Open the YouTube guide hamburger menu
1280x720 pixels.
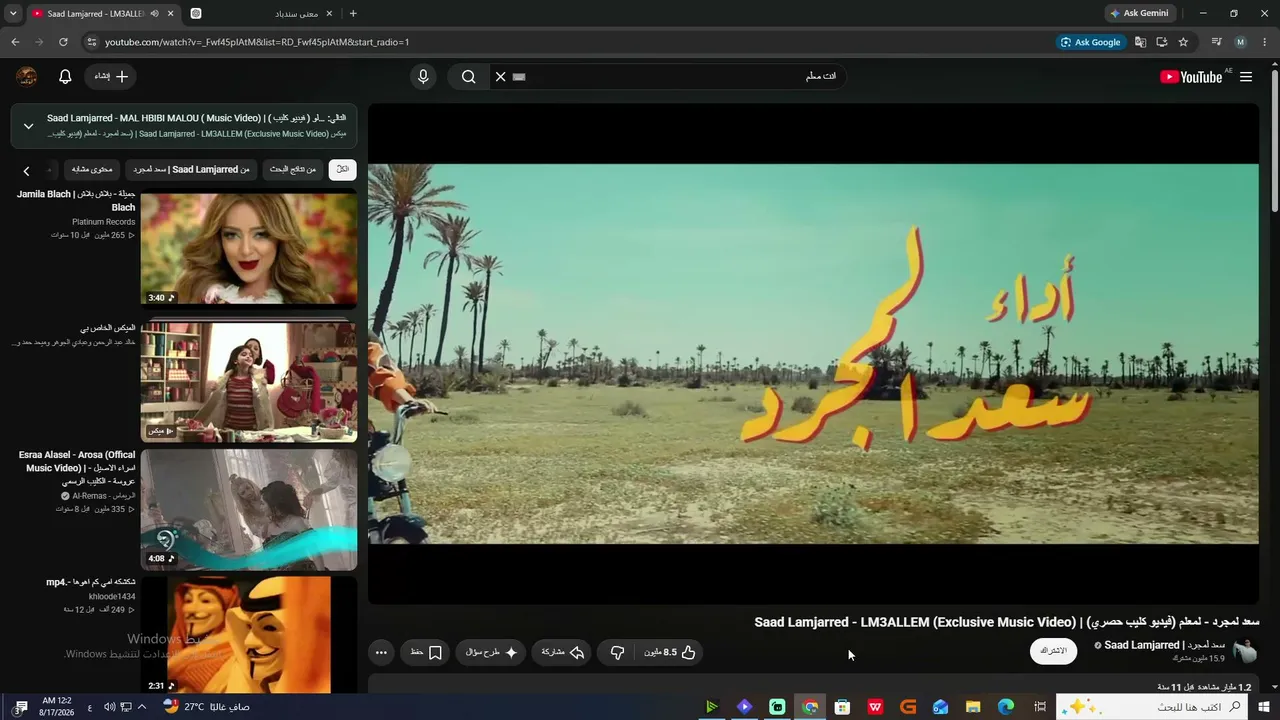pyautogui.click(x=1246, y=77)
